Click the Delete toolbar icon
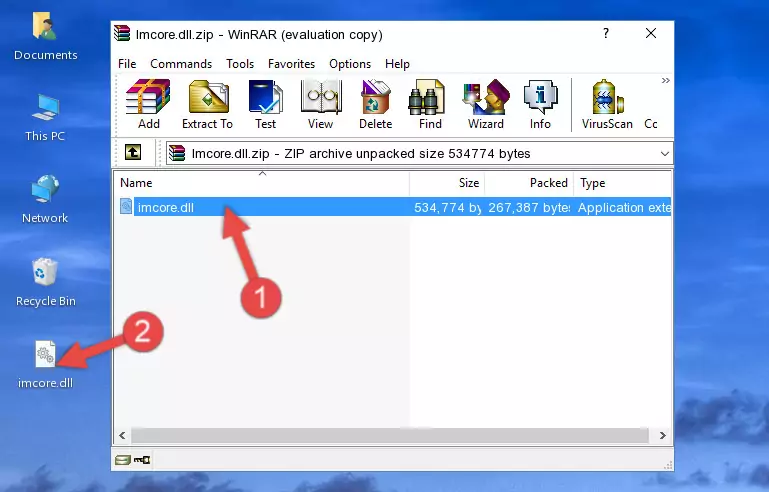 click(376, 104)
